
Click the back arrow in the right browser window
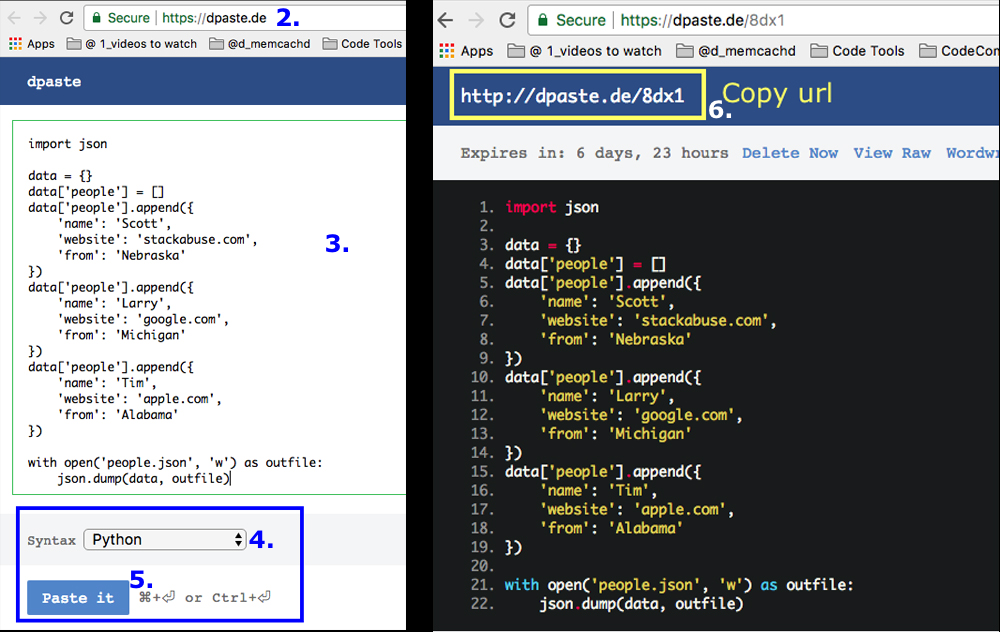click(444, 17)
